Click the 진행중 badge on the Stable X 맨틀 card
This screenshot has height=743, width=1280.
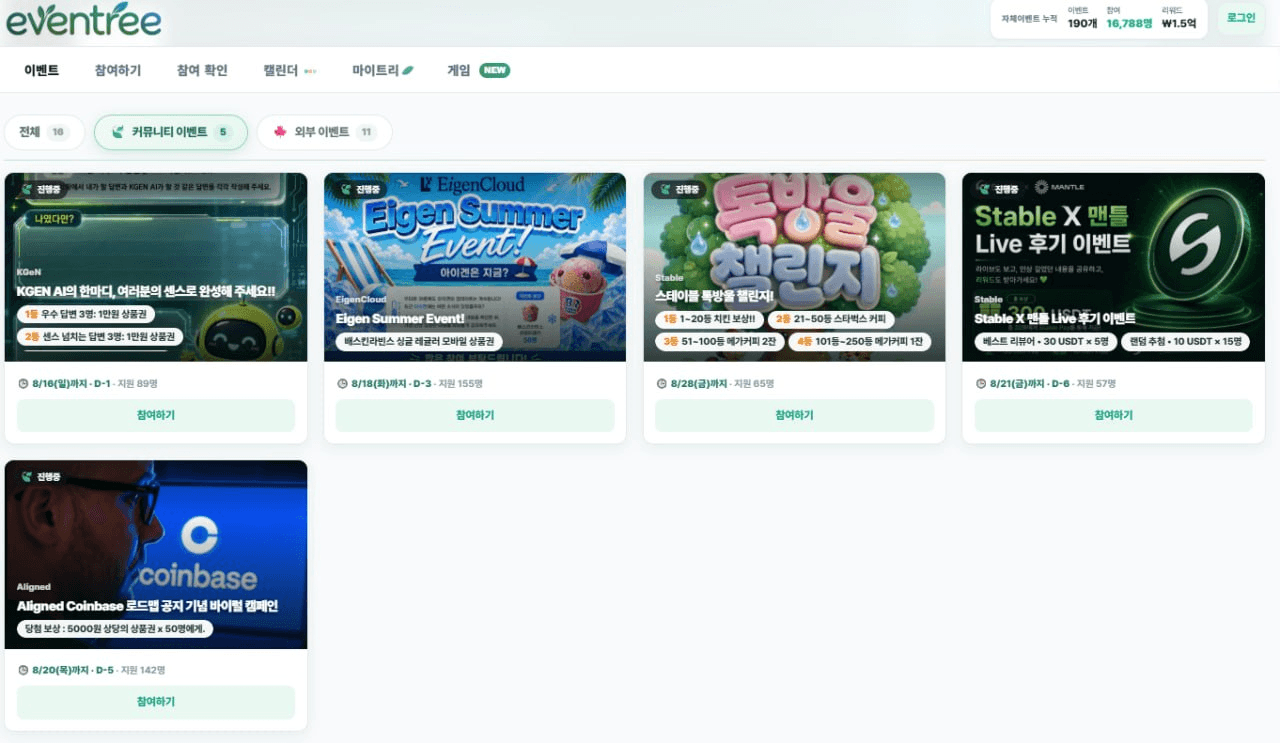998,189
